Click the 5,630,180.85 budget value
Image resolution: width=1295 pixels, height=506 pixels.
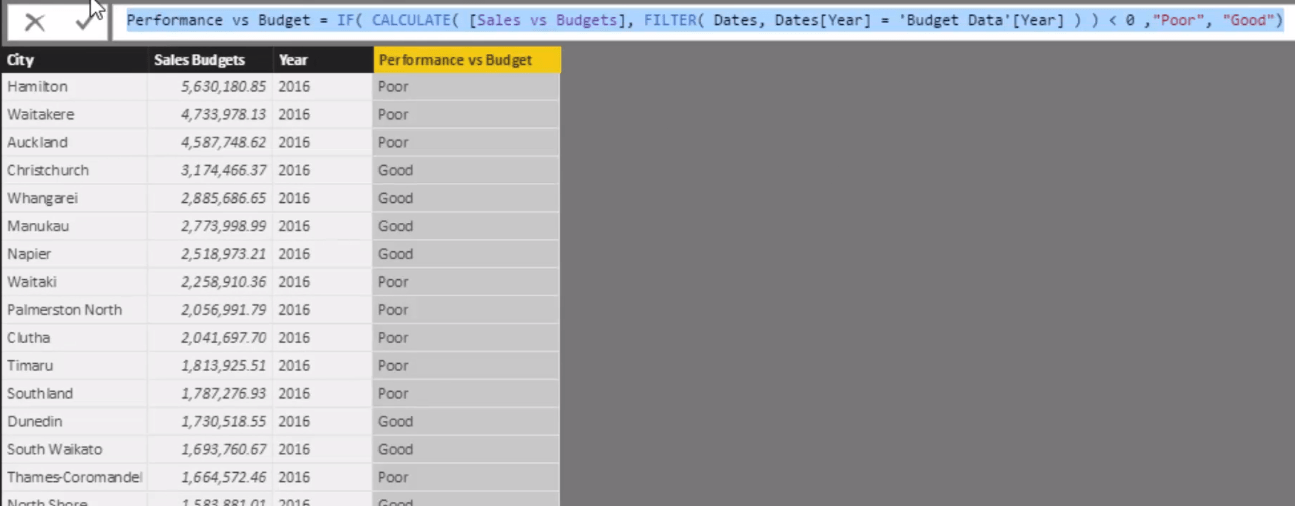tap(224, 87)
